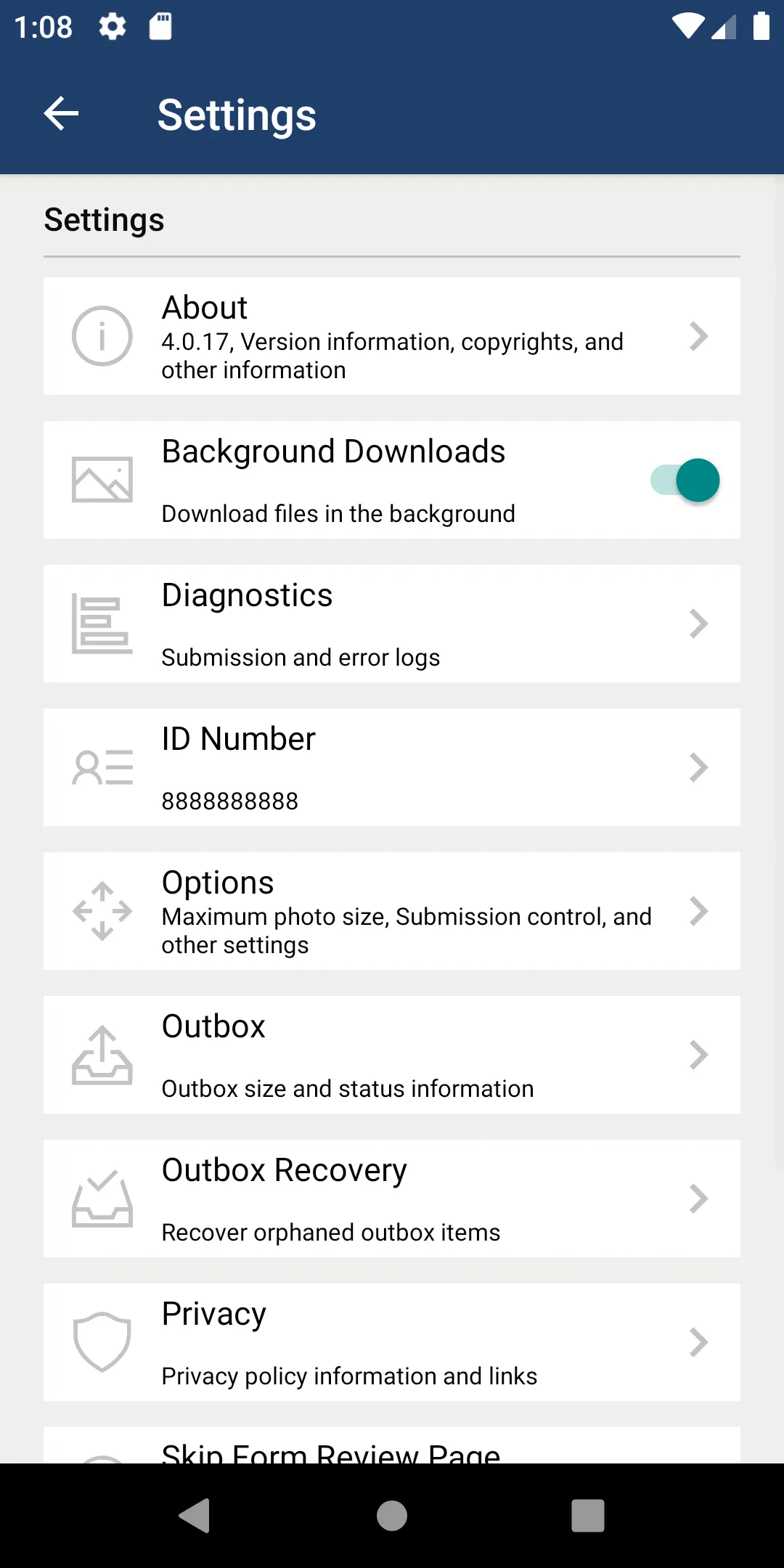Open ID Number 8888888888 entry

[392, 767]
